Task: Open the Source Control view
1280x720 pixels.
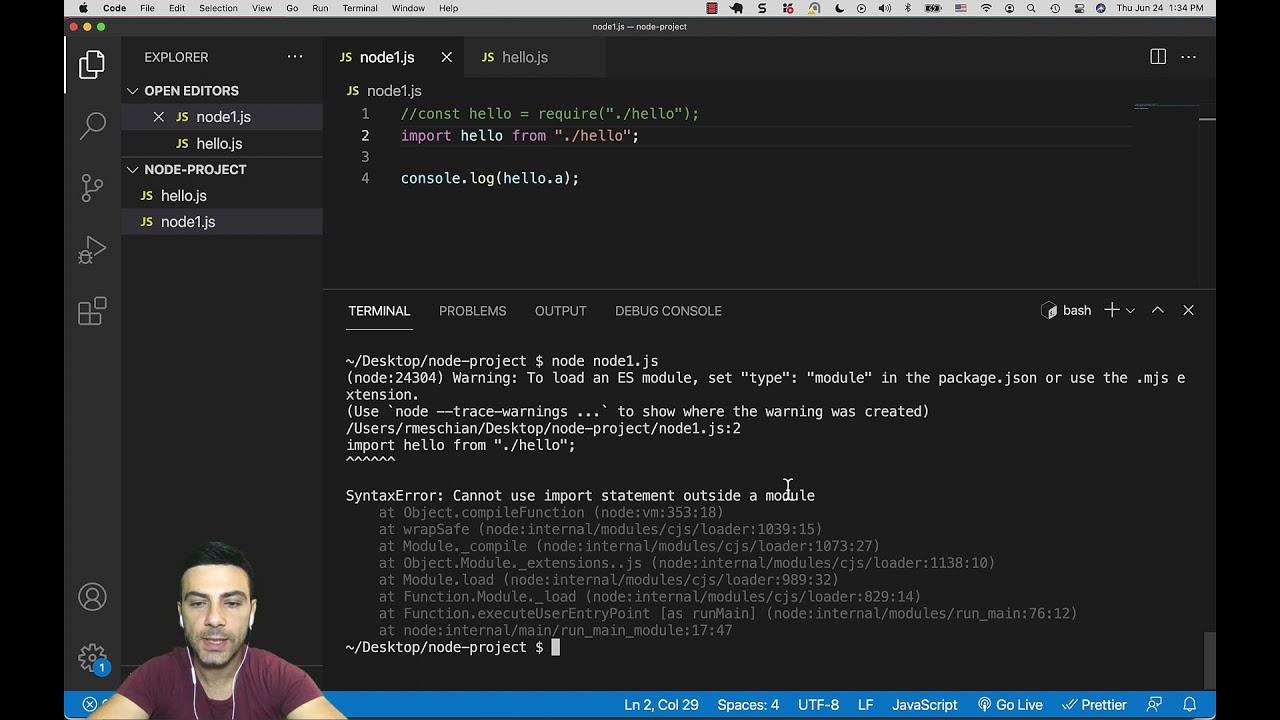Action: pyautogui.click(x=92, y=187)
